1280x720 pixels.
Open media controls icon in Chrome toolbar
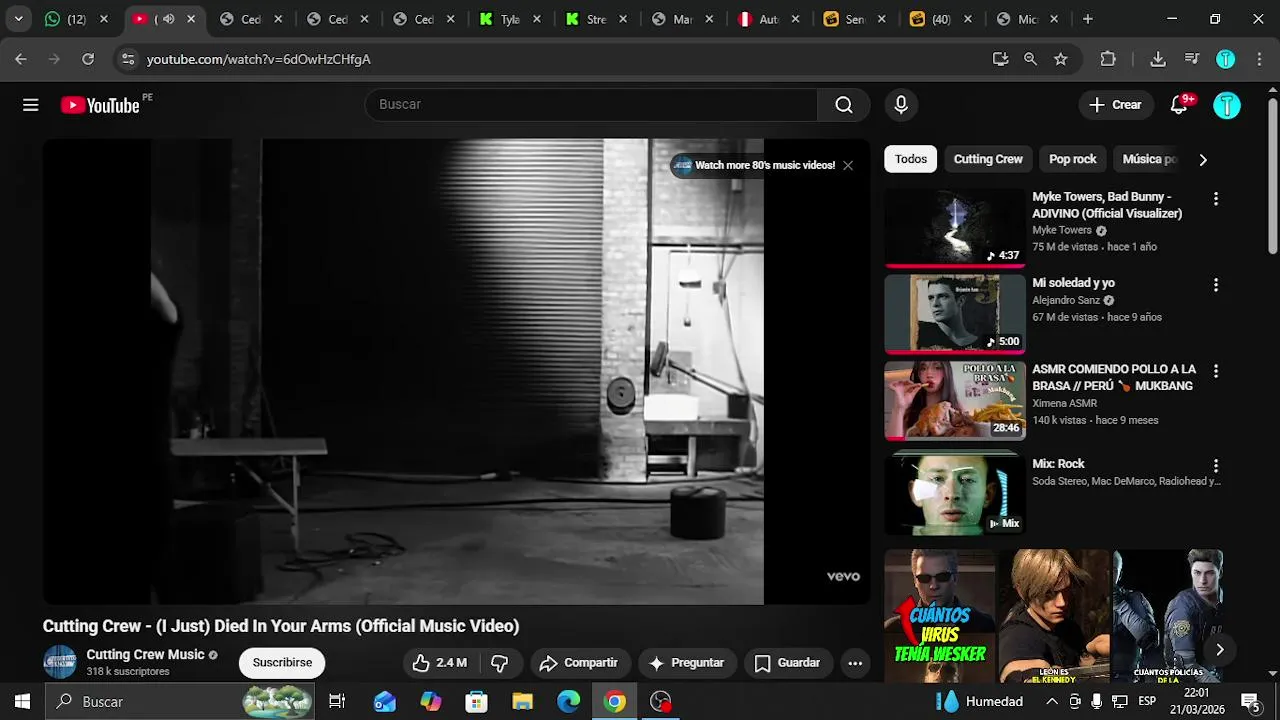tap(1192, 59)
